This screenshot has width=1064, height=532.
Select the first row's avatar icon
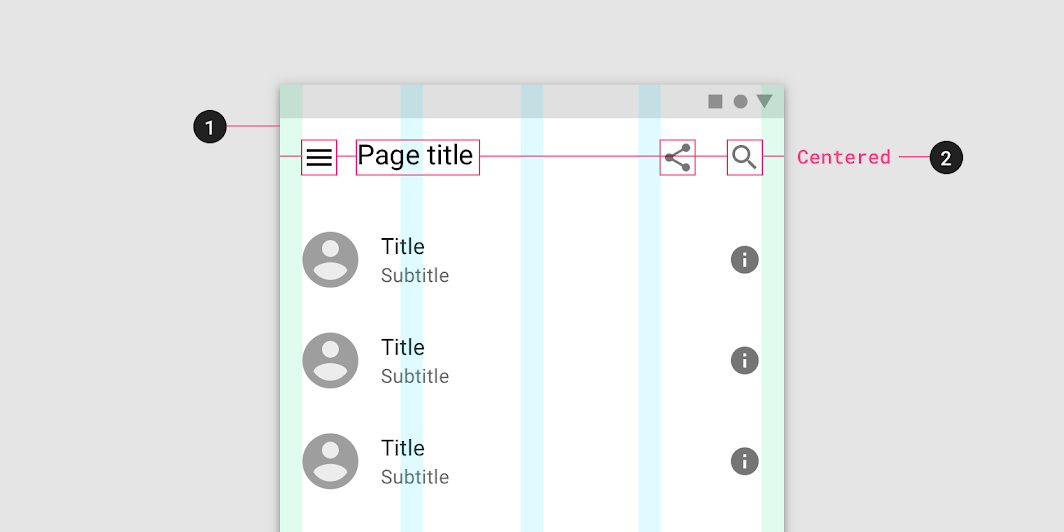tap(330, 260)
